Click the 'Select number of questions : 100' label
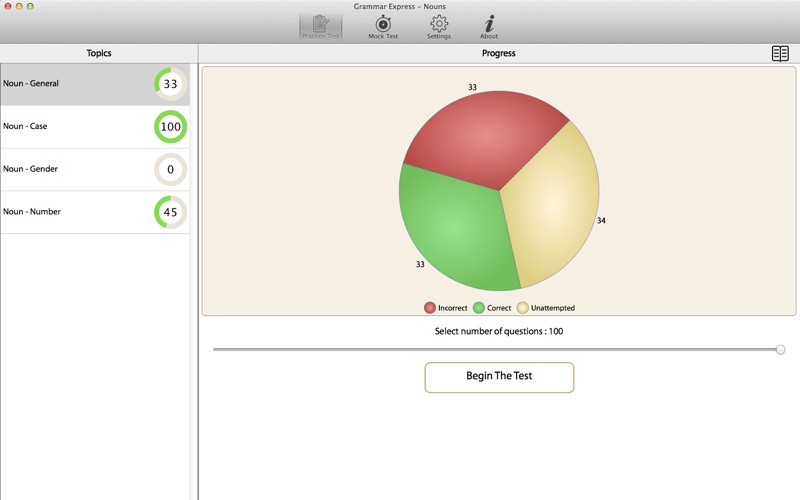The width and height of the screenshot is (800, 500). click(498, 331)
